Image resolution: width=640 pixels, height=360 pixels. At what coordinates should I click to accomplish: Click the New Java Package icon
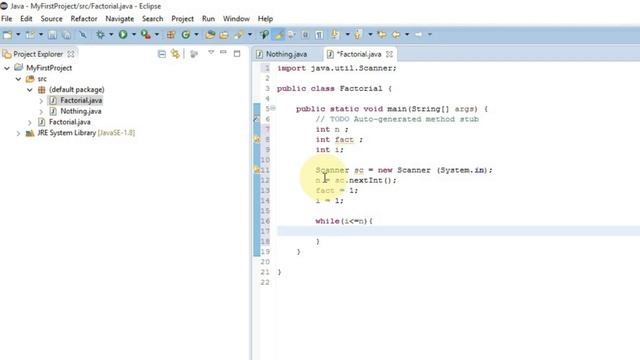pyautogui.click(x=171, y=35)
